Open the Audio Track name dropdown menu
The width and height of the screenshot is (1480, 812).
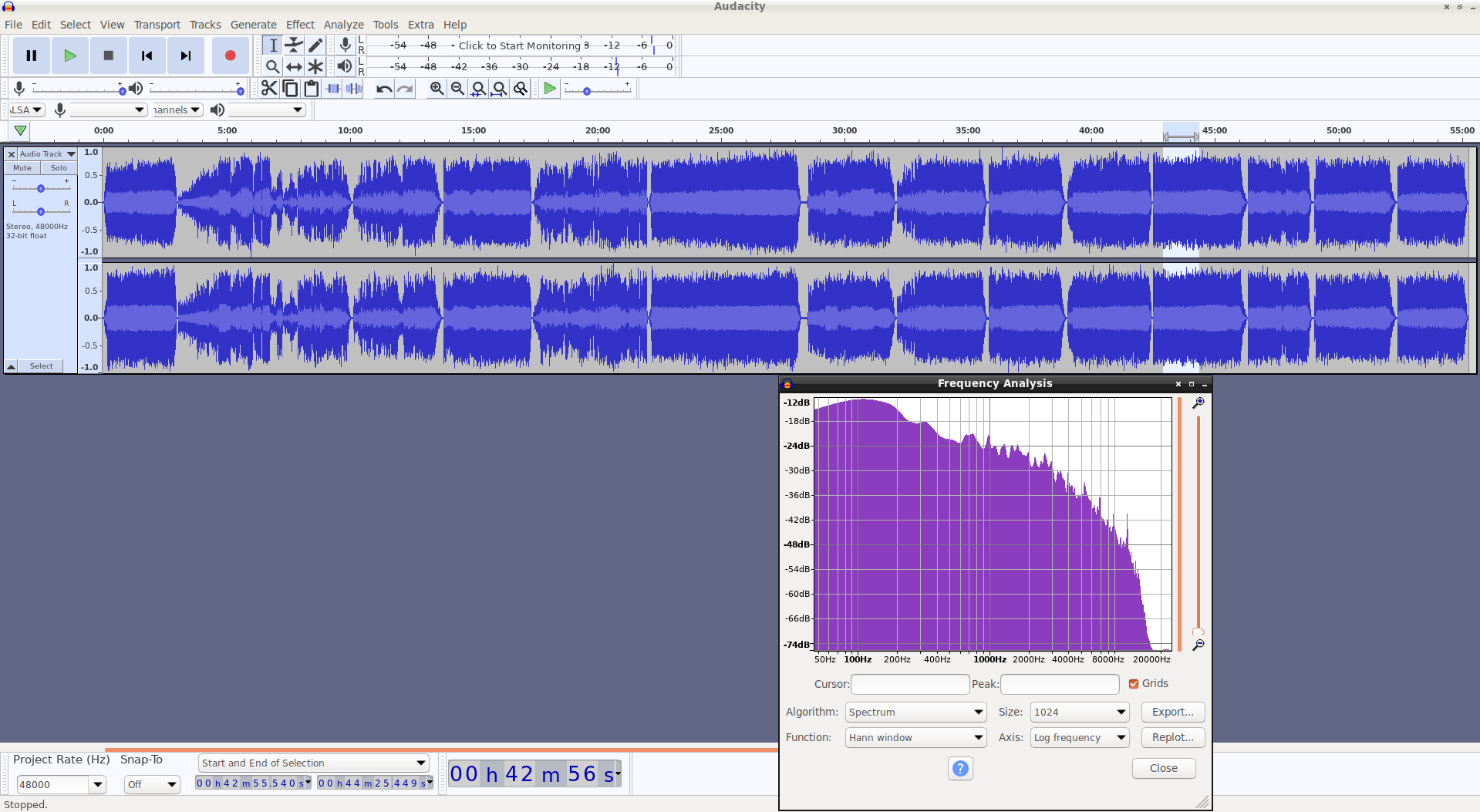(x=47, y=154)
